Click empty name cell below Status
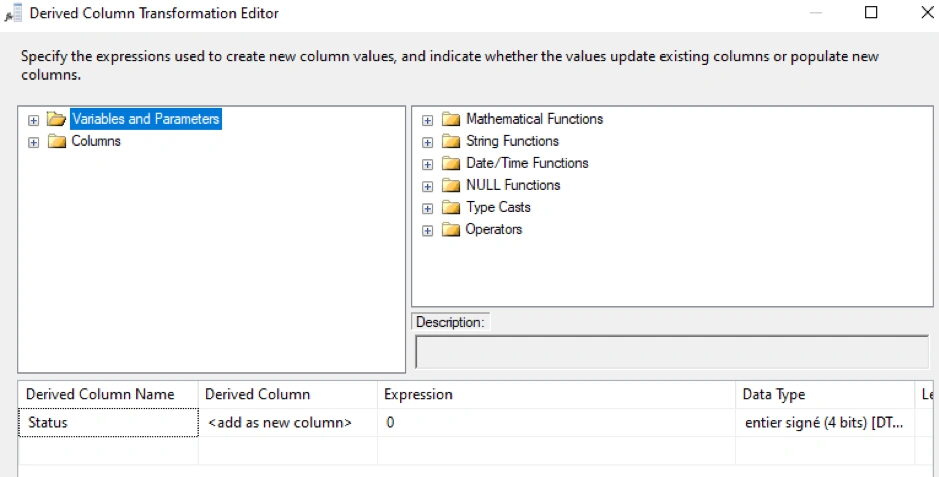The height and width of the screenshot is (477, 939). point(108,450)
